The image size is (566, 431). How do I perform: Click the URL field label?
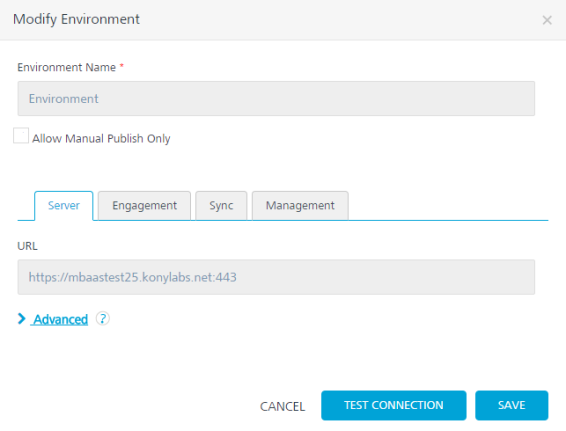[x=27, y=246]
